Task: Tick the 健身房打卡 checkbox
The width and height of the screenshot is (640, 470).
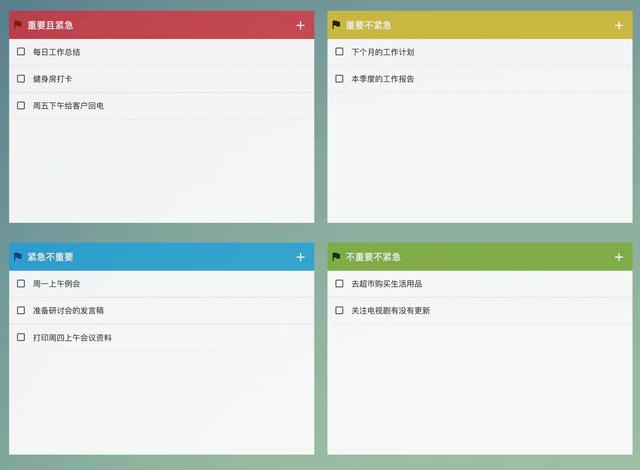Action: click(21, 78)
